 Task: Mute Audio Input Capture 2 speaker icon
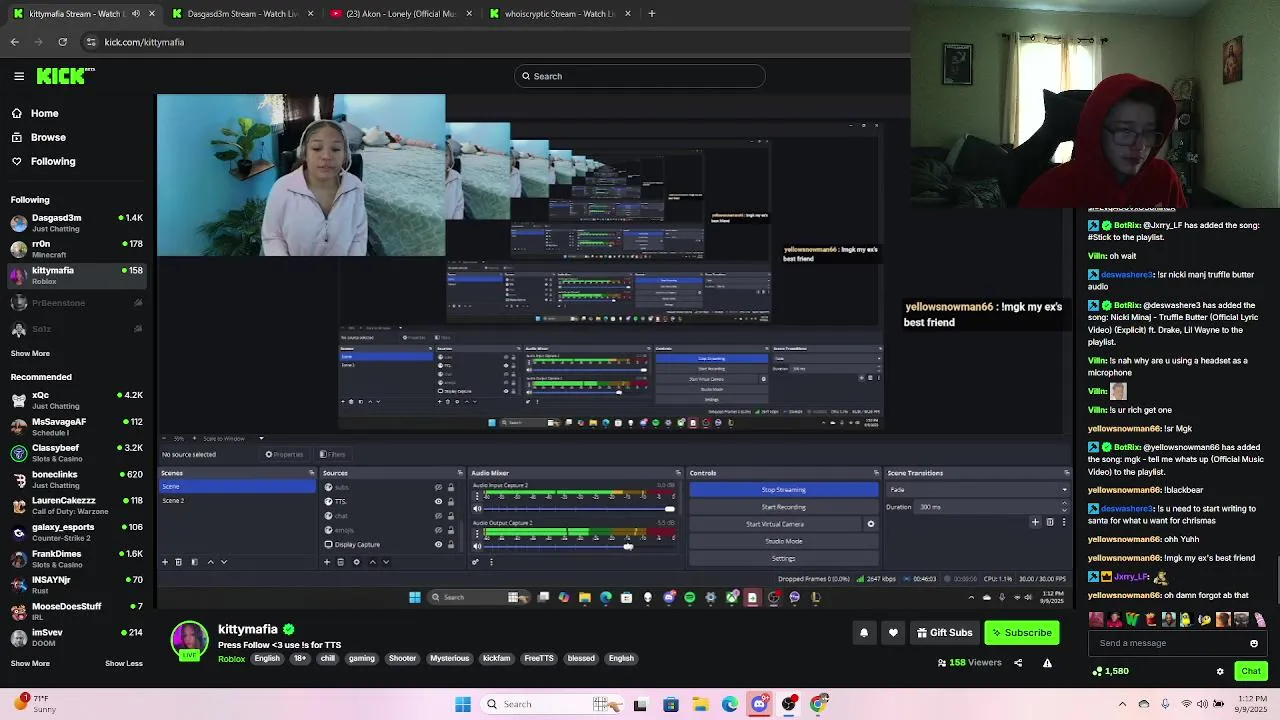(x=477, y=509)
